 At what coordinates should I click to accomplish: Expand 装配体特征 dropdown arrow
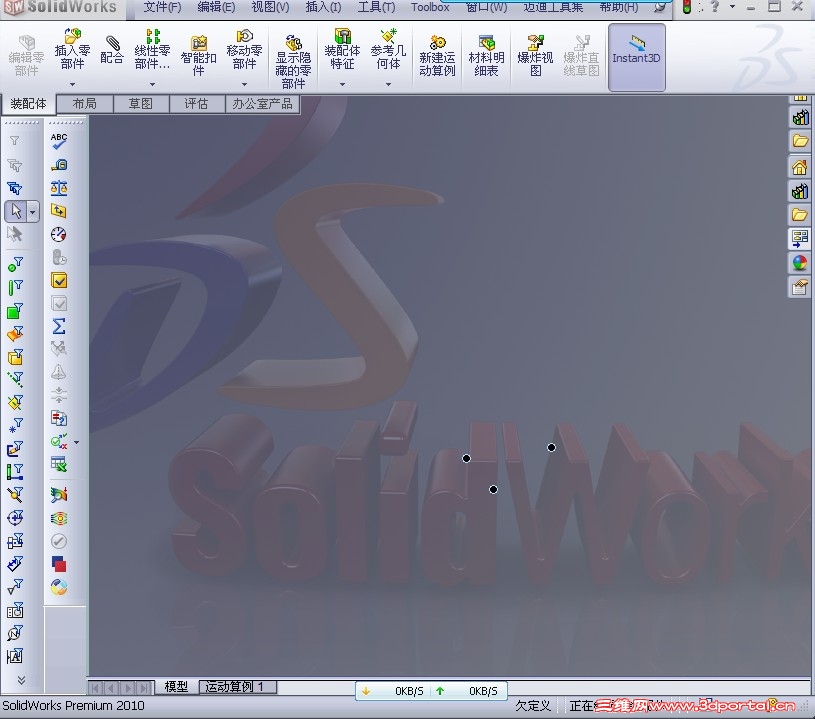342,84
